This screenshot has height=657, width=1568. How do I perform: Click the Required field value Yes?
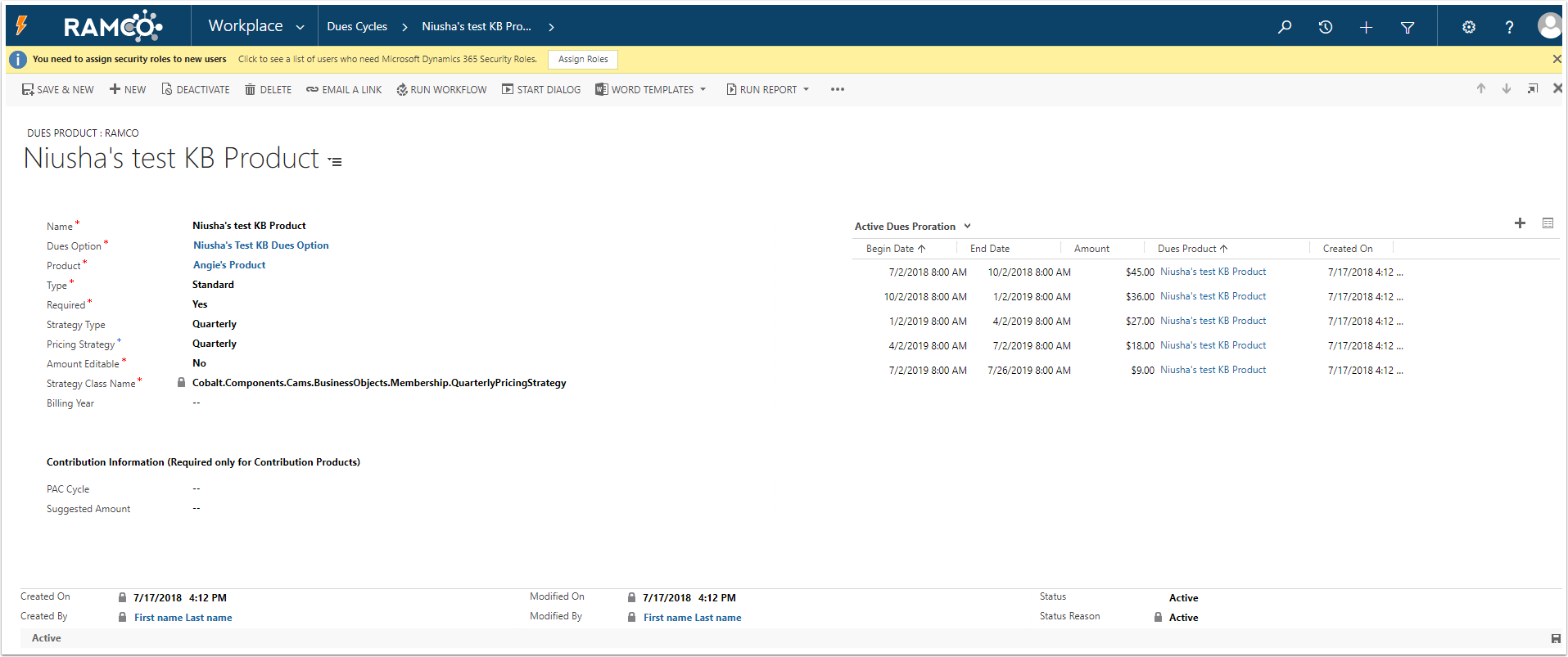200,304
